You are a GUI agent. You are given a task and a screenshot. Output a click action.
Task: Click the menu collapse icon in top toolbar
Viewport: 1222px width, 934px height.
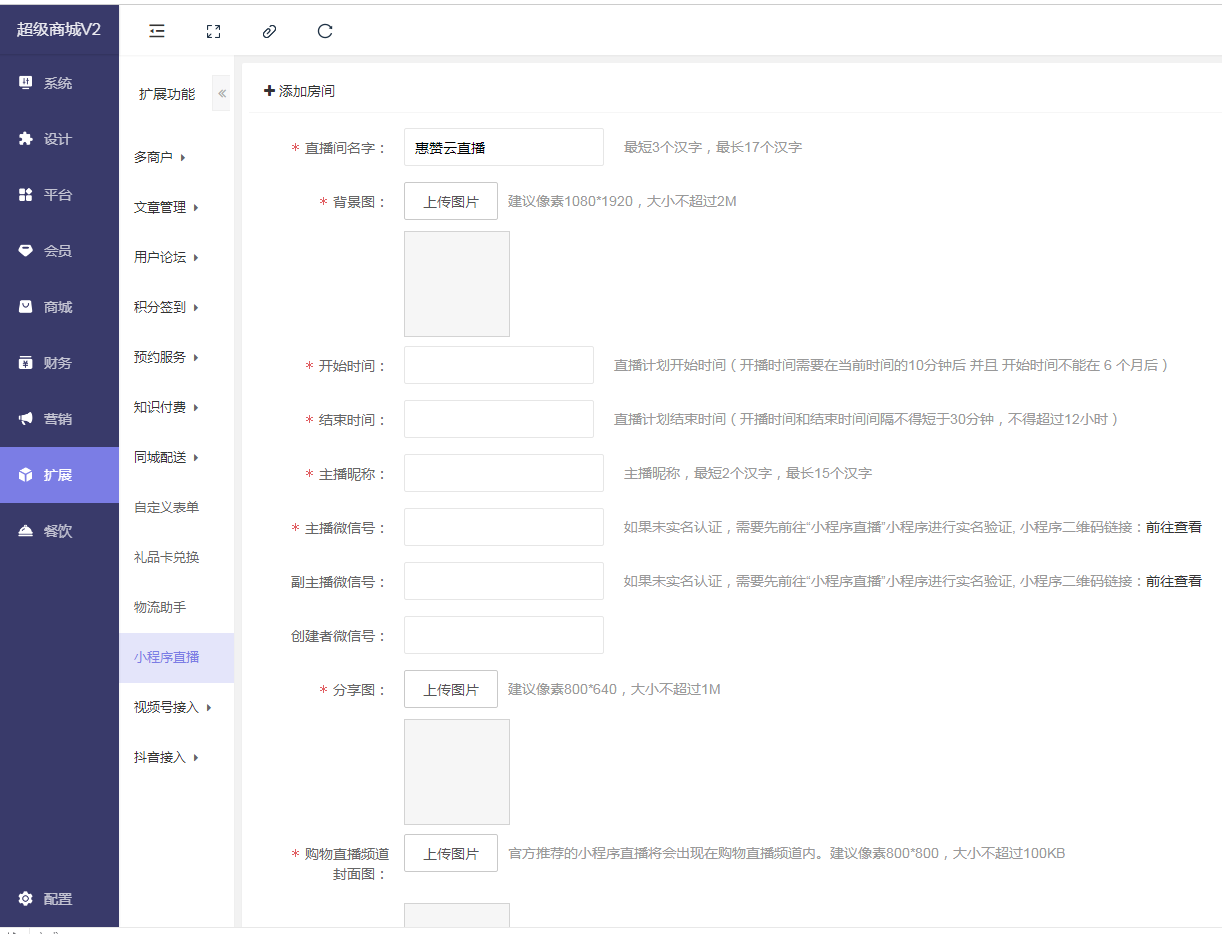(157, 31)
